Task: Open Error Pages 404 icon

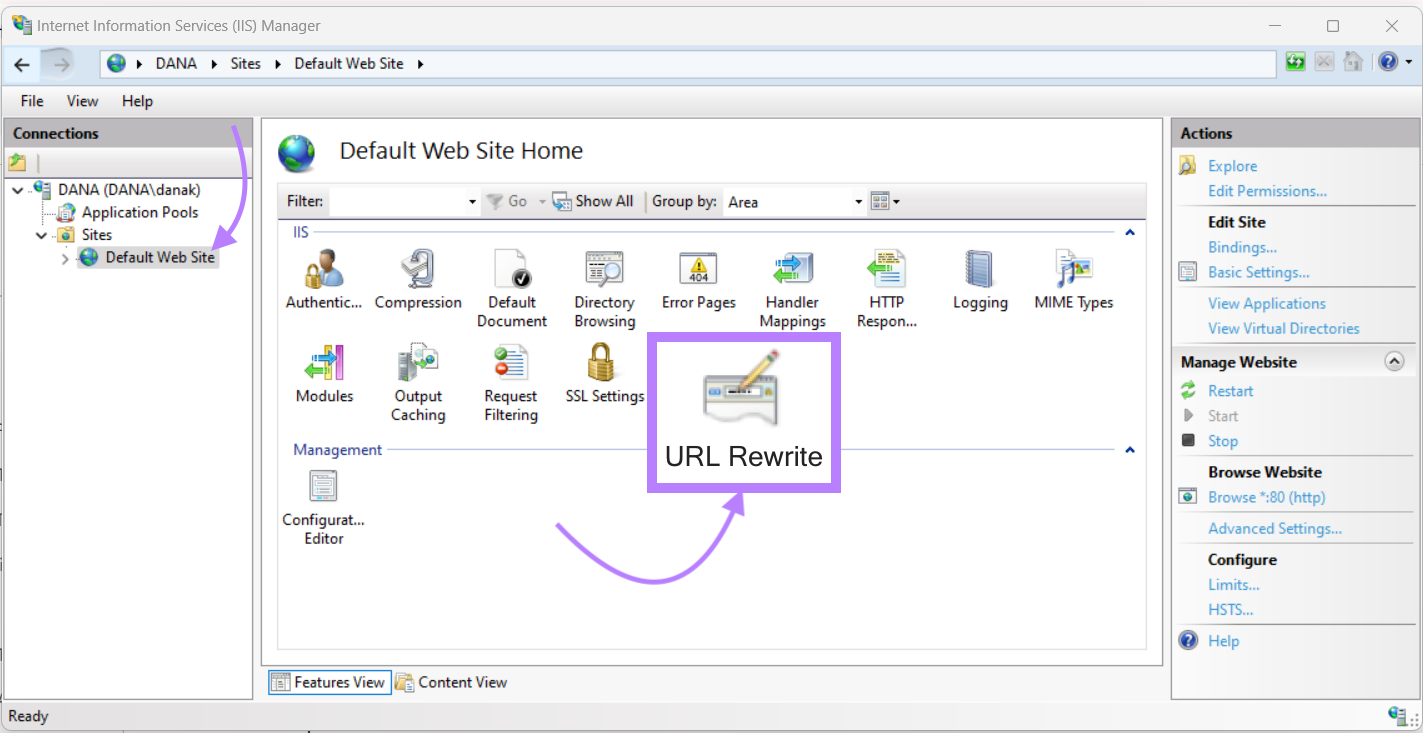Action: pyautogui.click(x=698, y=272)
